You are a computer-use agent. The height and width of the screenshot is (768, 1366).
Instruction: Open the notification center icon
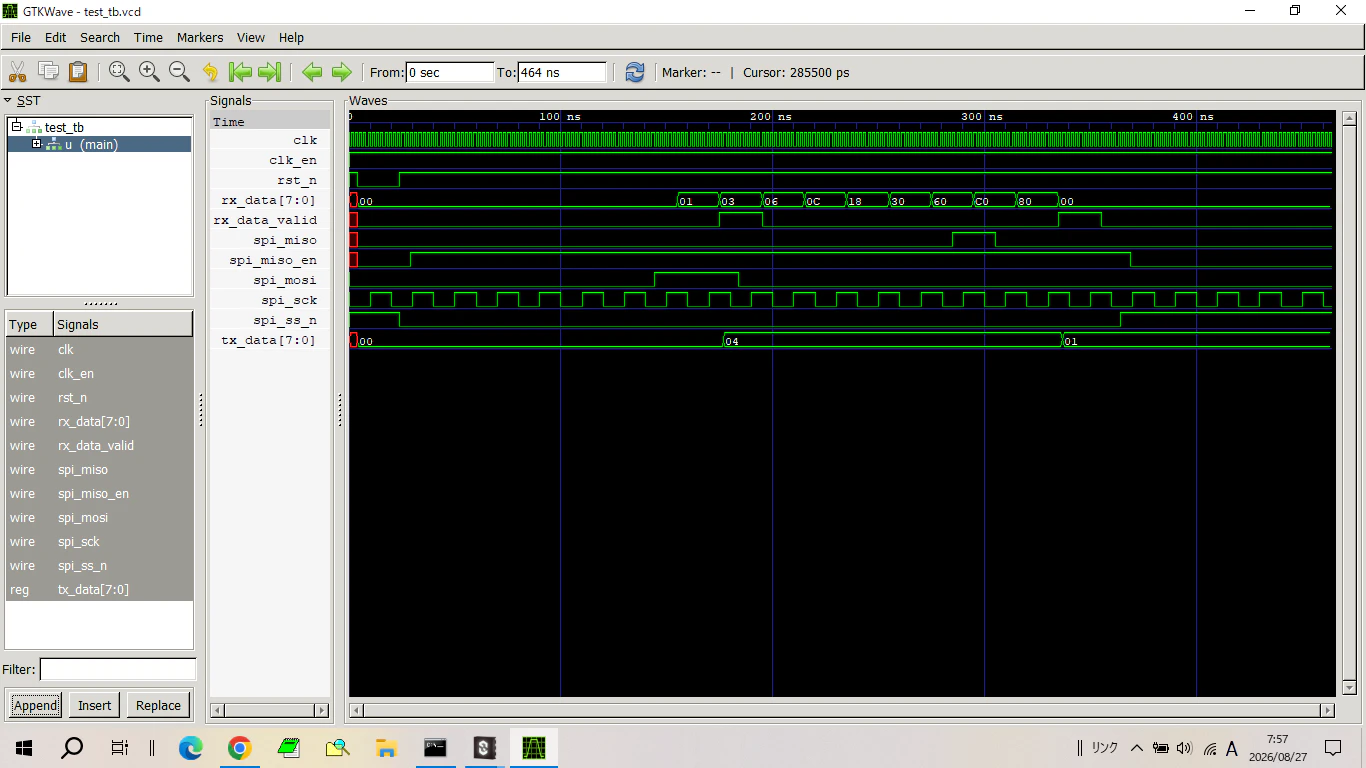coord(1333,748)
